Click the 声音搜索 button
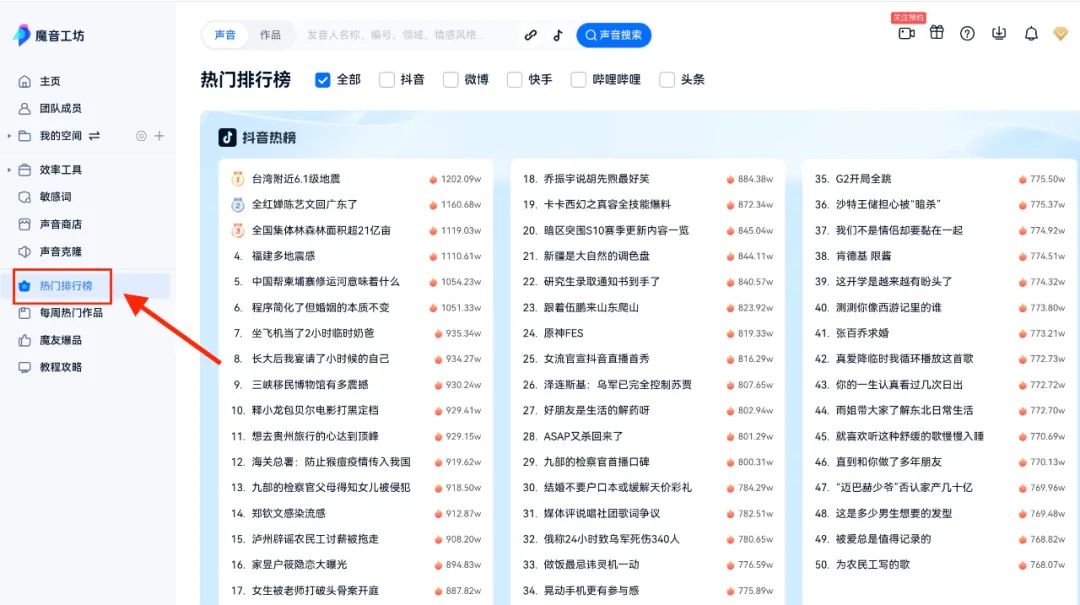 pyautogui.click(x=614, y=35)
